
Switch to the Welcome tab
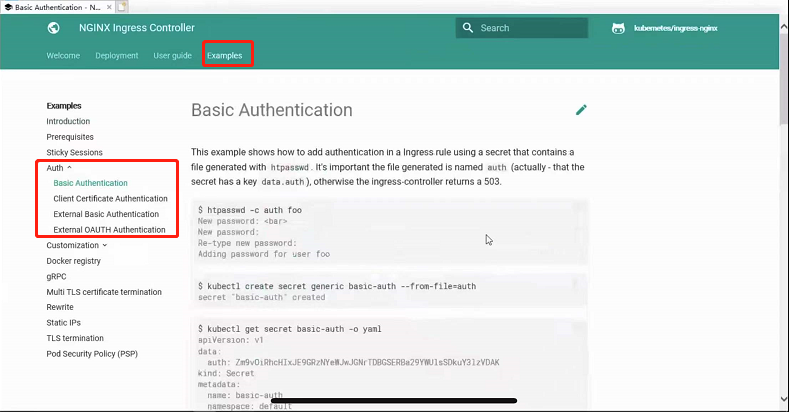63,55
